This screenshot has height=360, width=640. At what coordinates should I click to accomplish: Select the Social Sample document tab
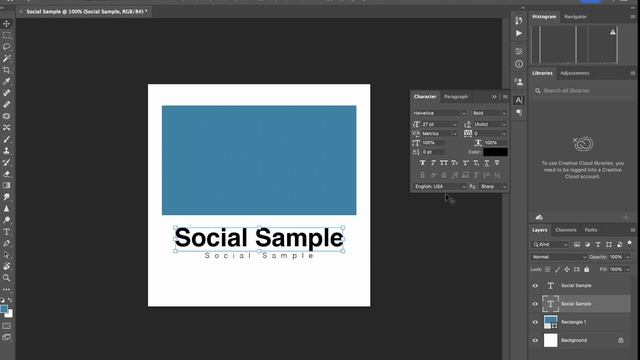87,12
